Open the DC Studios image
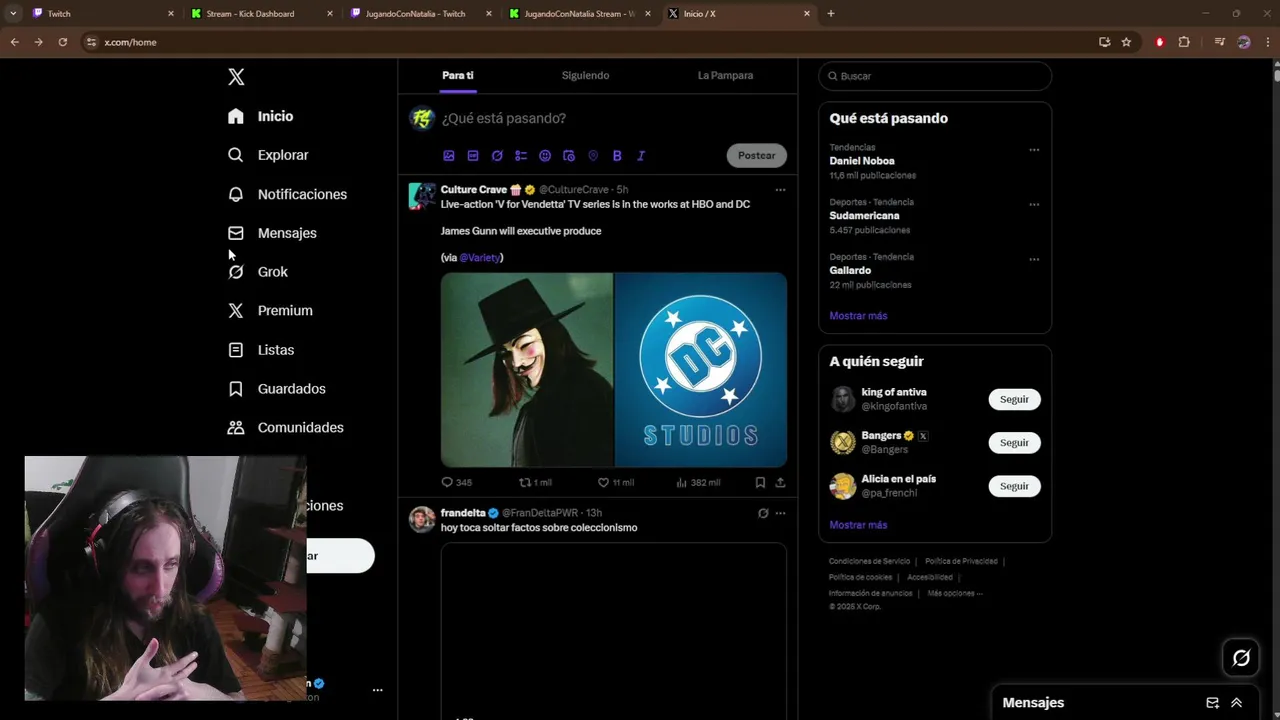The image size is (1280, 720). click(701, 370)
